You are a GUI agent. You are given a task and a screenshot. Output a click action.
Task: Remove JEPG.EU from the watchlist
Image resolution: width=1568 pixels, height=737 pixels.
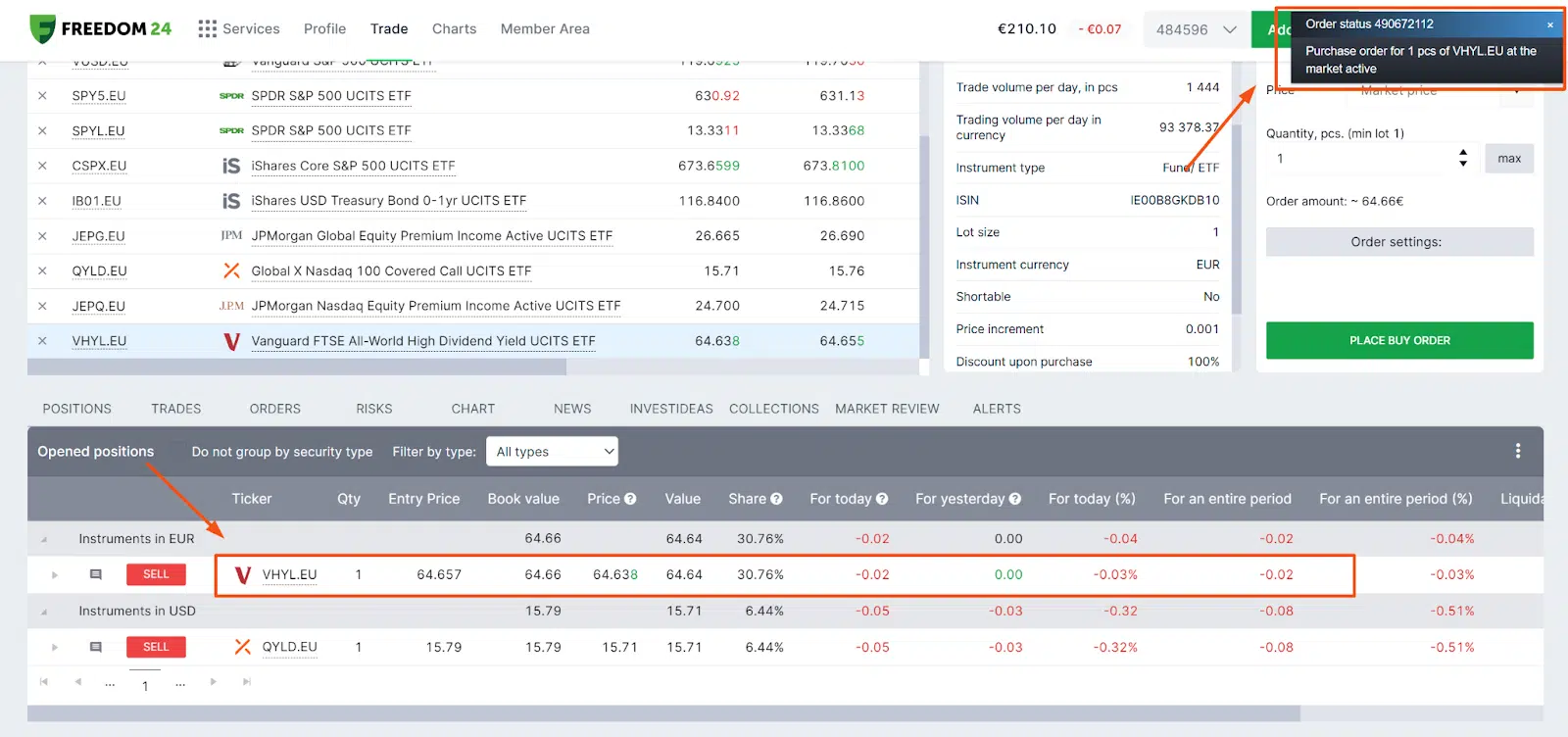tap(42, 236)
